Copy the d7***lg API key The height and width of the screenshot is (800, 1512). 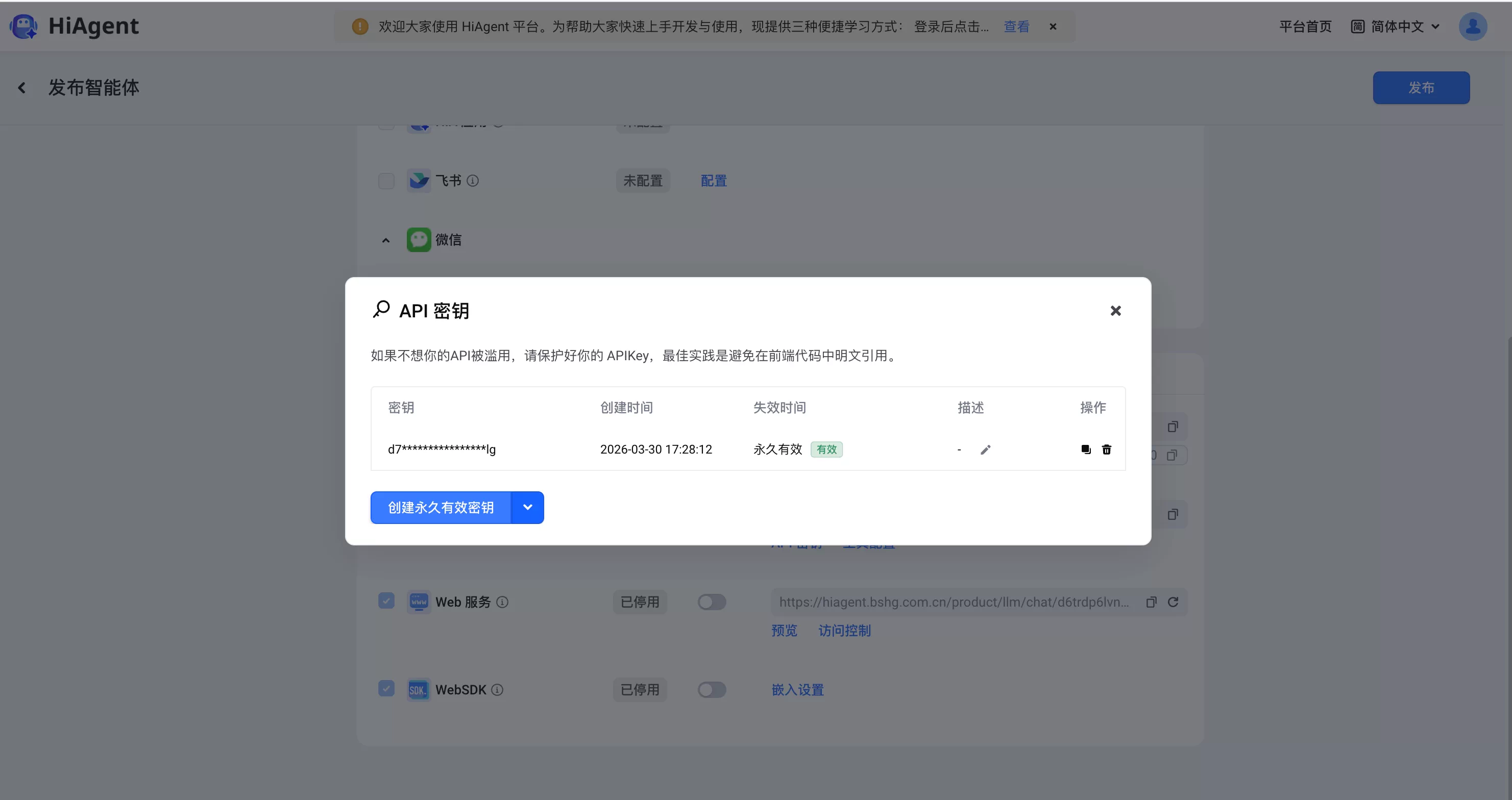[1086, 449]
